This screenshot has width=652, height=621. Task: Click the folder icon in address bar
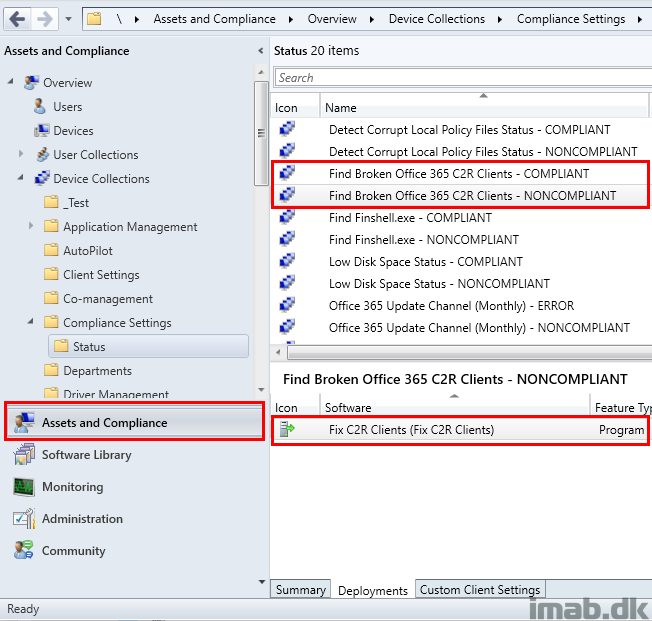(x=94, y=19)
